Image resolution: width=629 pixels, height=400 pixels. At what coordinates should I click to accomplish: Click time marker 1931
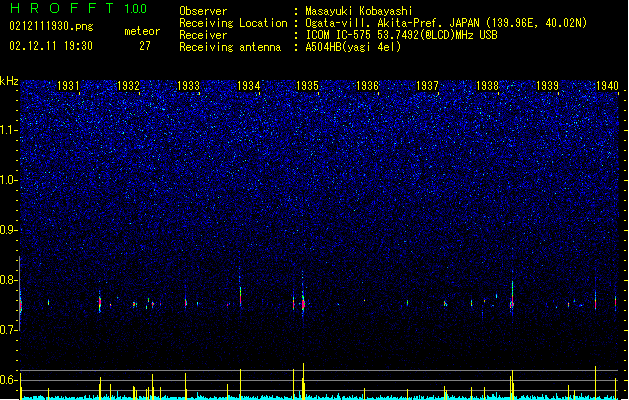coord(68,85)
